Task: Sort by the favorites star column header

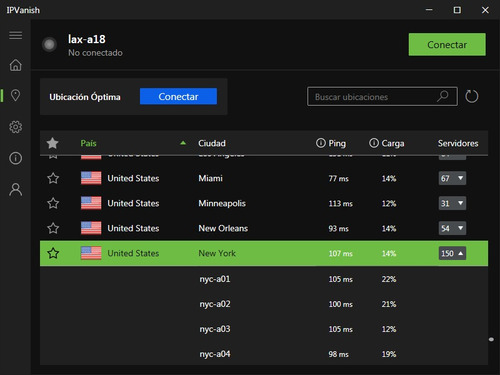Action: [52, 143]
